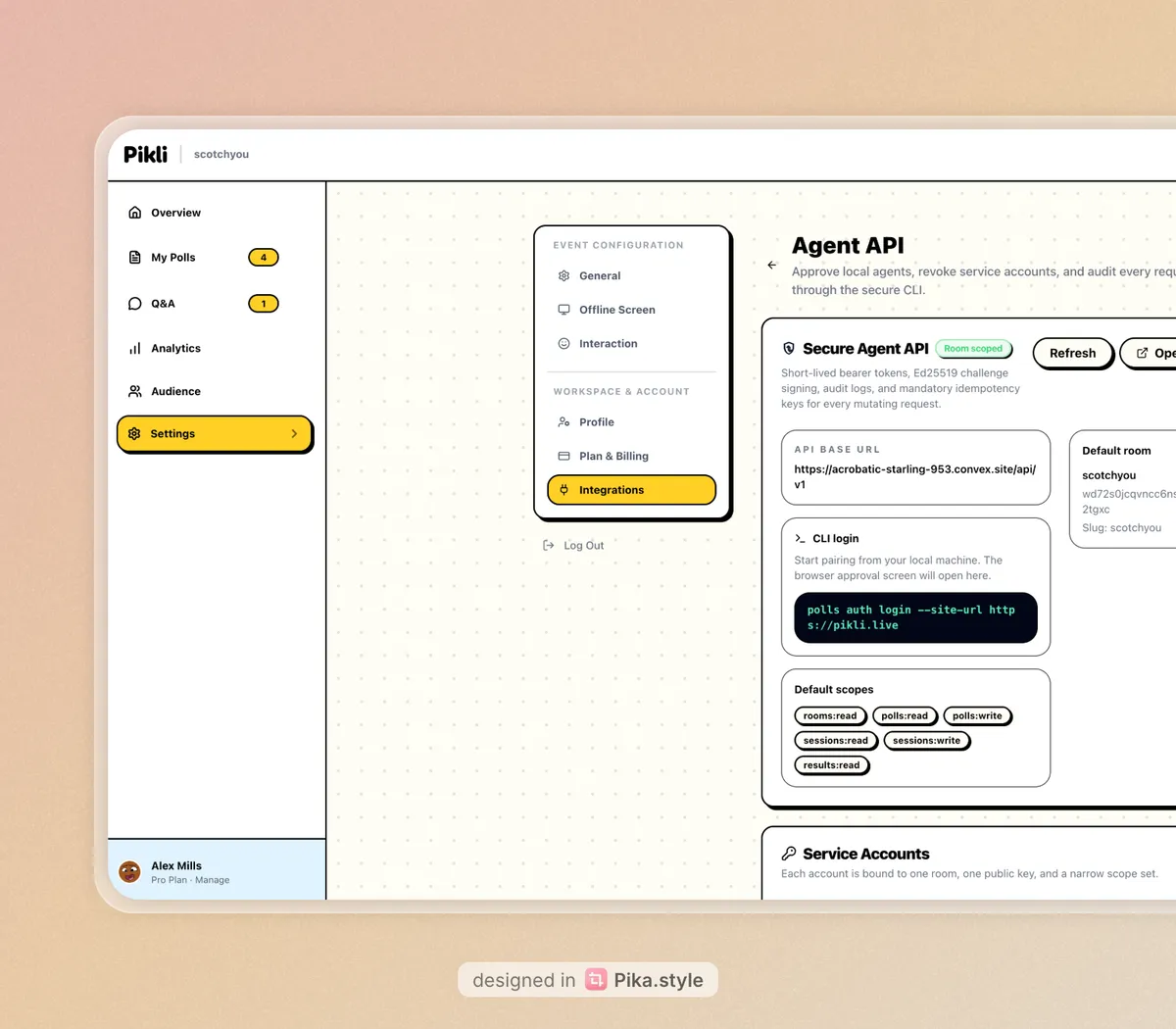1176x1029 pixels.
Task: Open Analytics via the bar chart icon
Action: [134, 348]
